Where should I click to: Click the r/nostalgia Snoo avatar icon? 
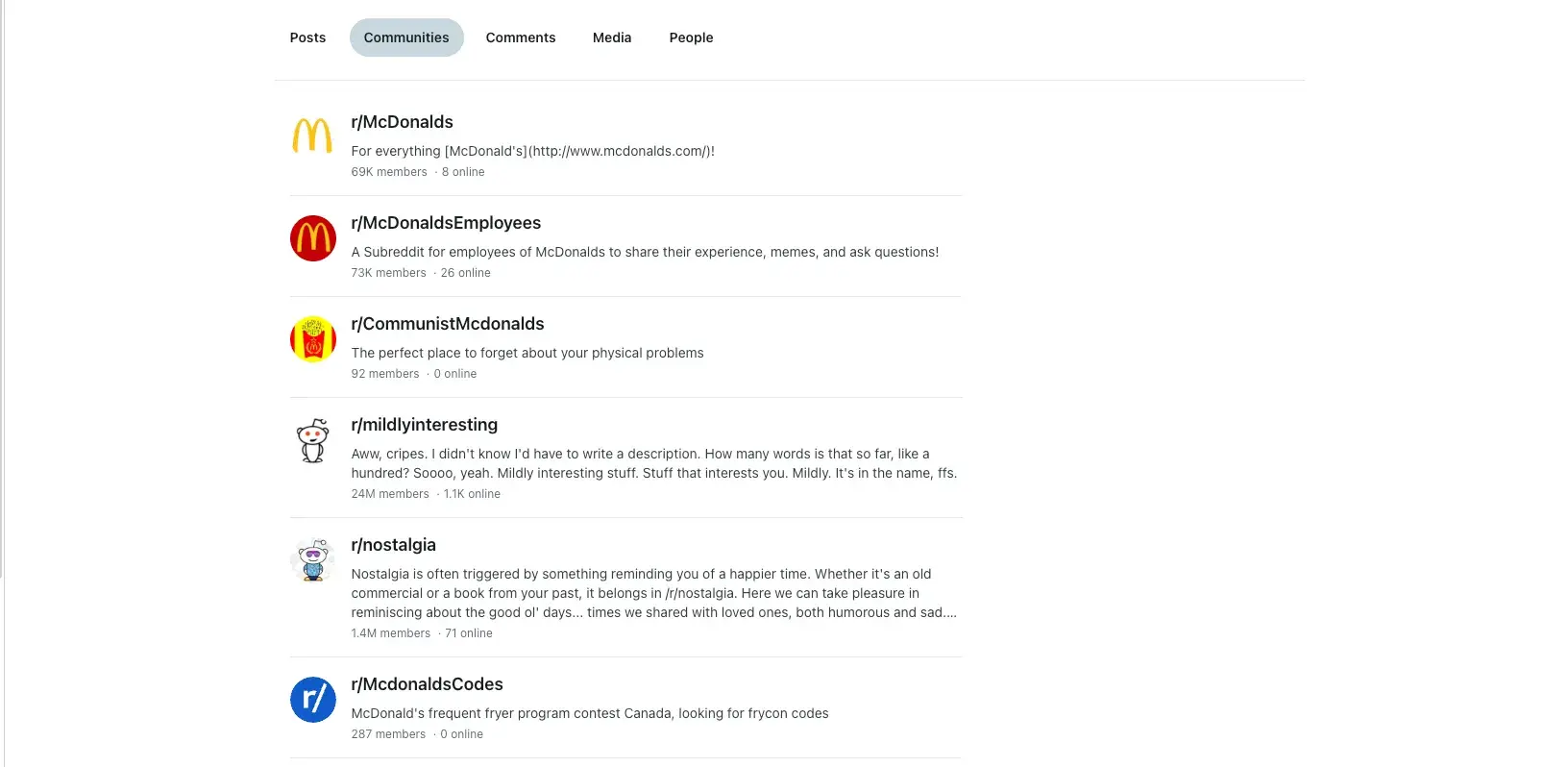click(x=312, y=560)
